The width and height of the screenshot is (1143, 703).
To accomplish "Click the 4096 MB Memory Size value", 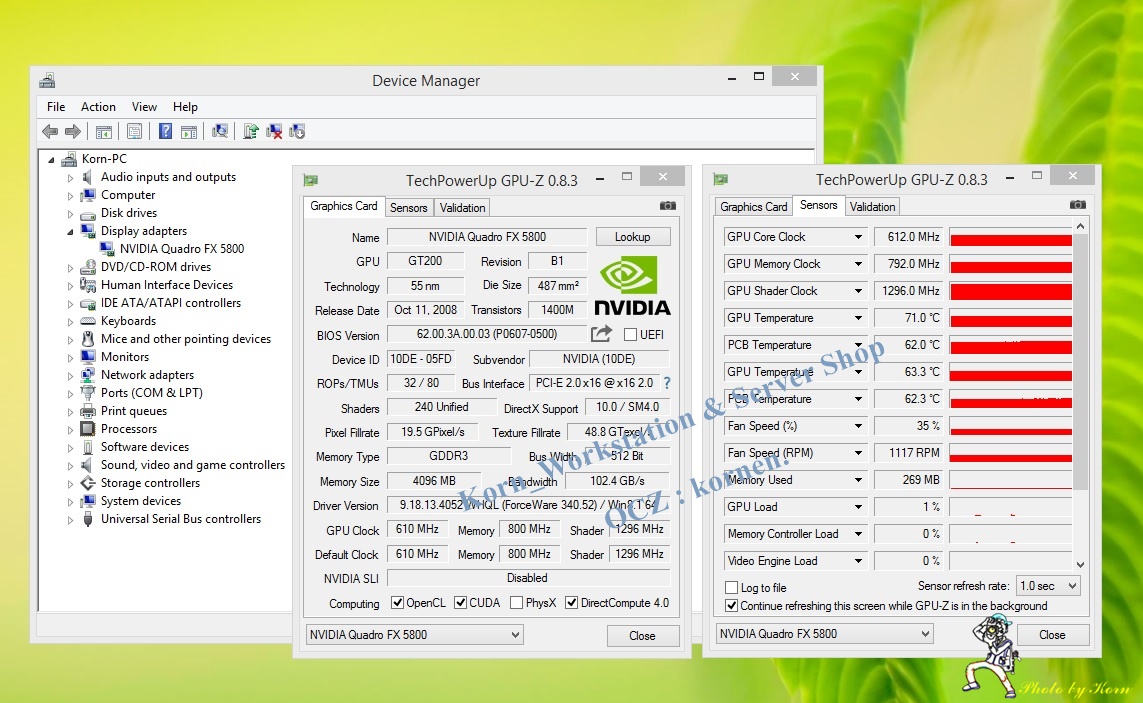I will tap(434, 481).
